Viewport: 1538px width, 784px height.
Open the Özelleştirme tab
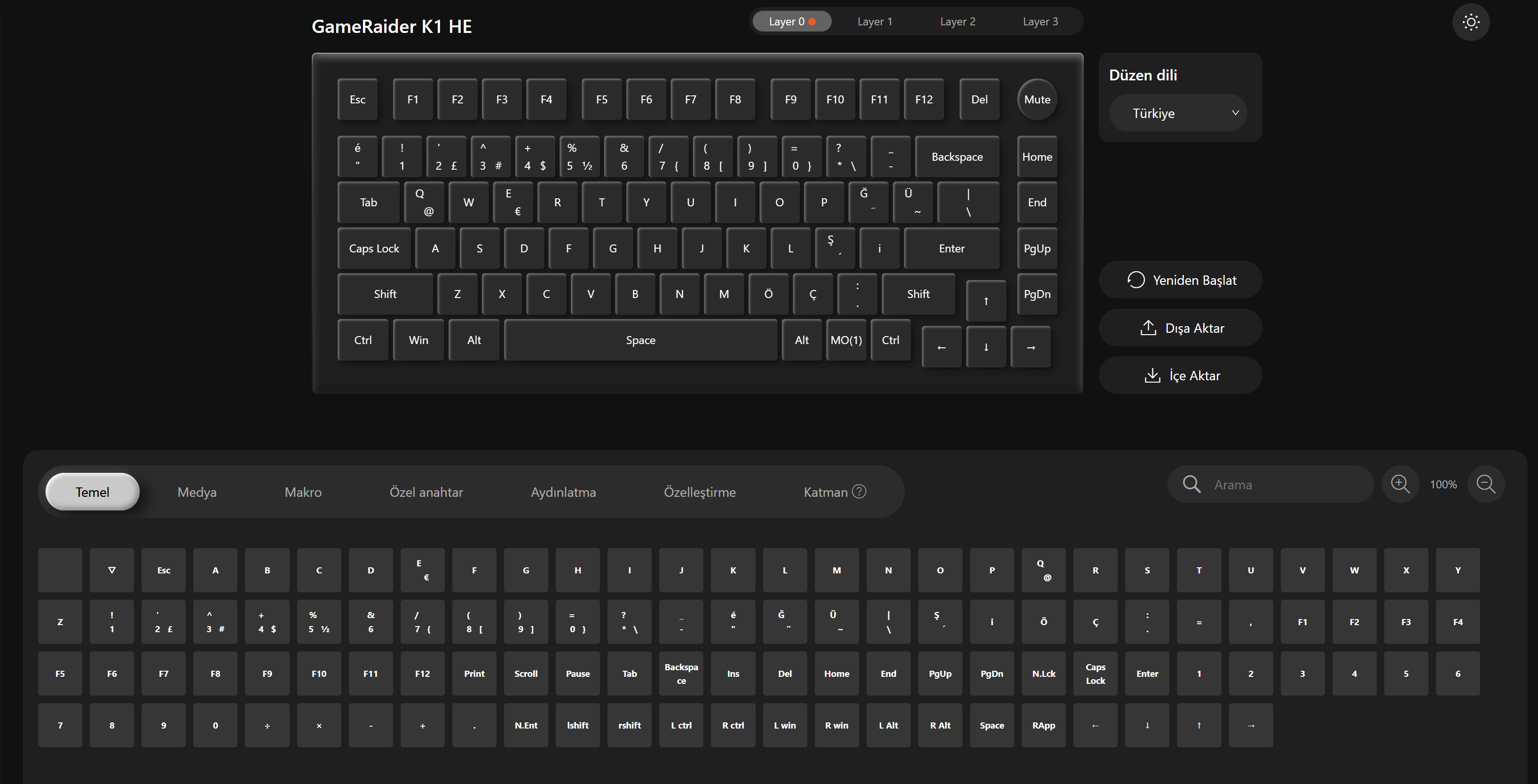tap(700, 492)
